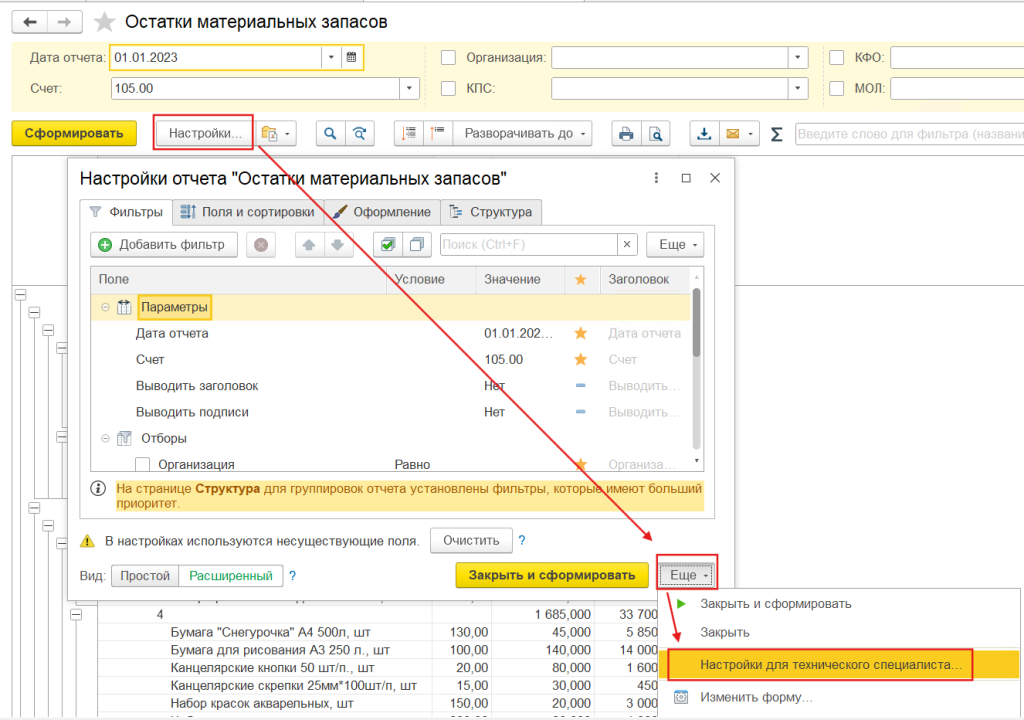1024x720 pixels.
Task: Clear the Поиск field with its x
Action: (627, 244)
